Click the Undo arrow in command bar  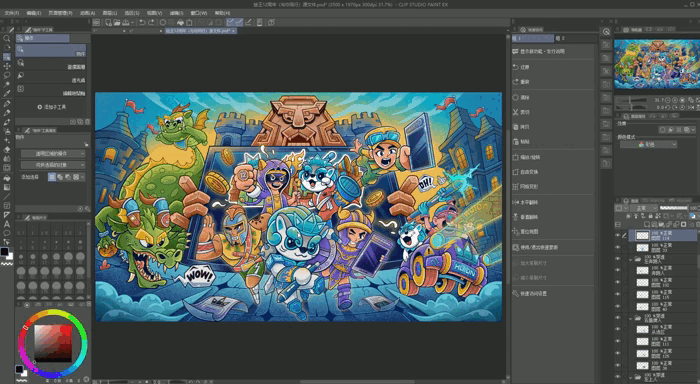pyautogui.click(x=142, y=22)
